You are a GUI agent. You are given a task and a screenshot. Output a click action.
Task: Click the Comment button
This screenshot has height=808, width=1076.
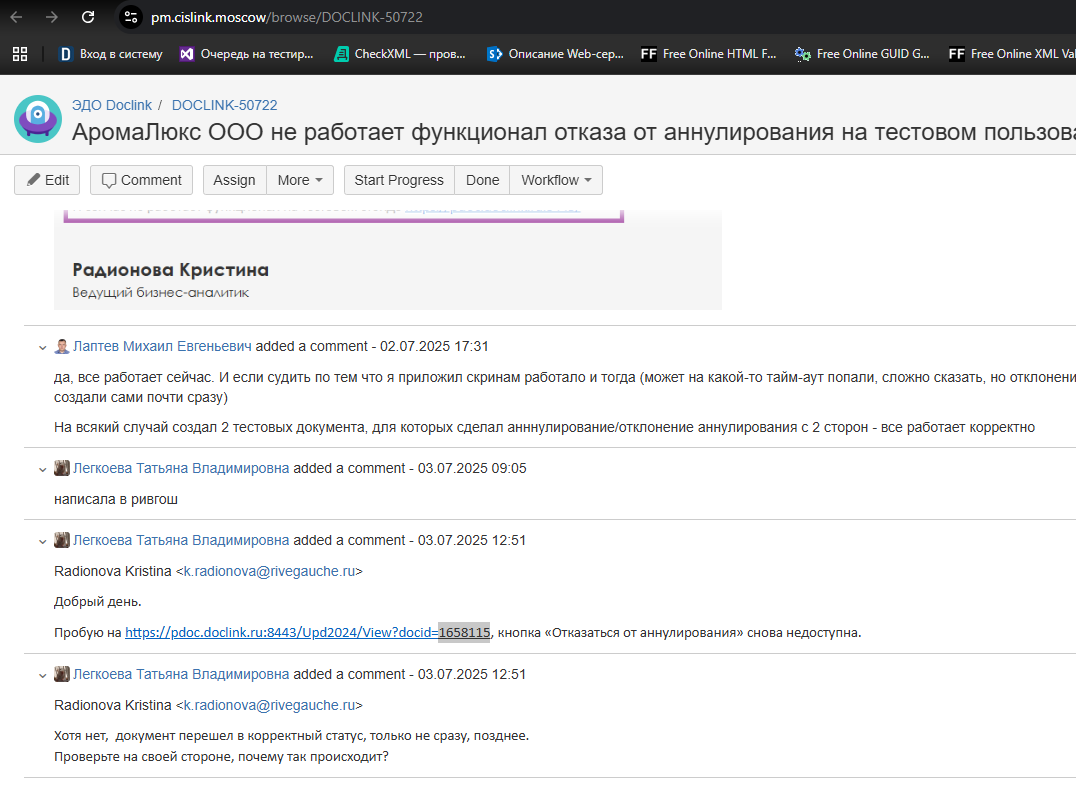[141, 180]
